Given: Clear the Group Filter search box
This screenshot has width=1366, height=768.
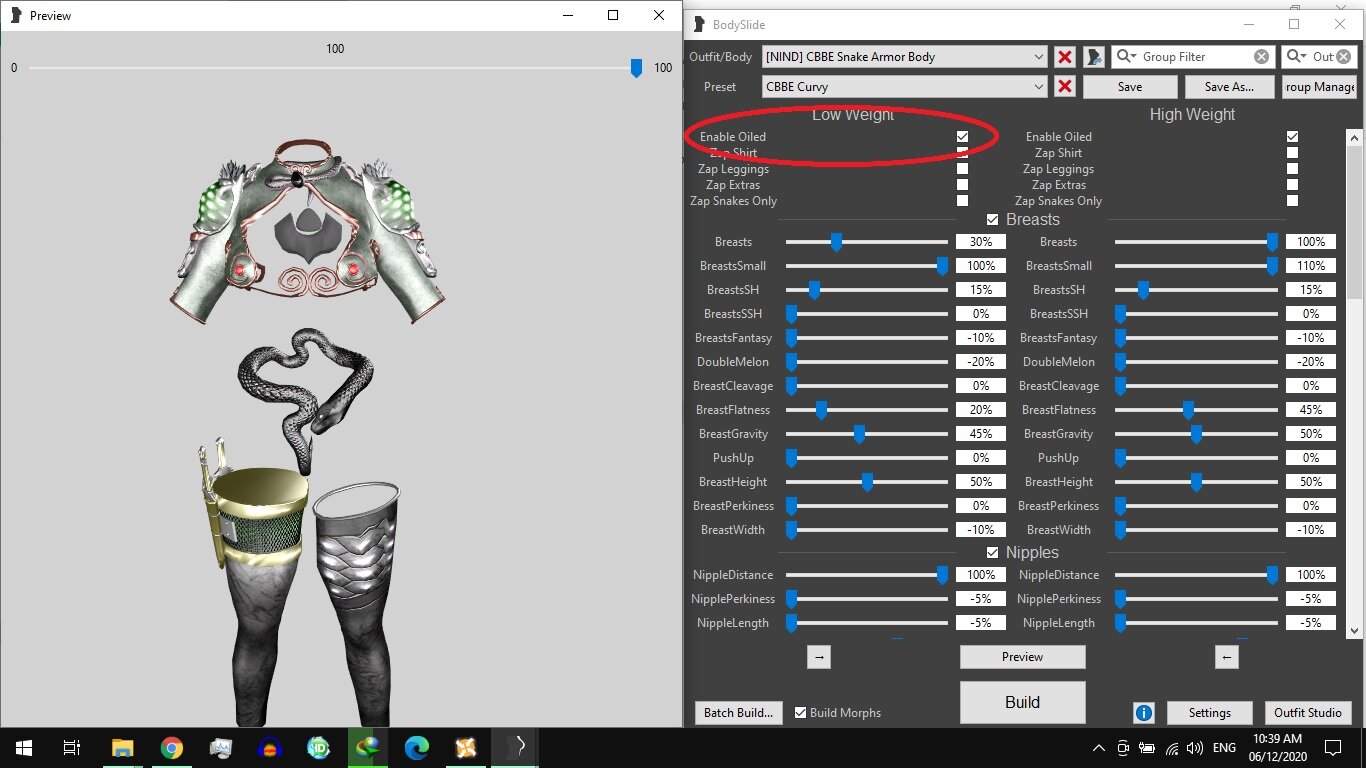Looking at the screenshot, I should pyautogui.click(x=1262, y=57).
